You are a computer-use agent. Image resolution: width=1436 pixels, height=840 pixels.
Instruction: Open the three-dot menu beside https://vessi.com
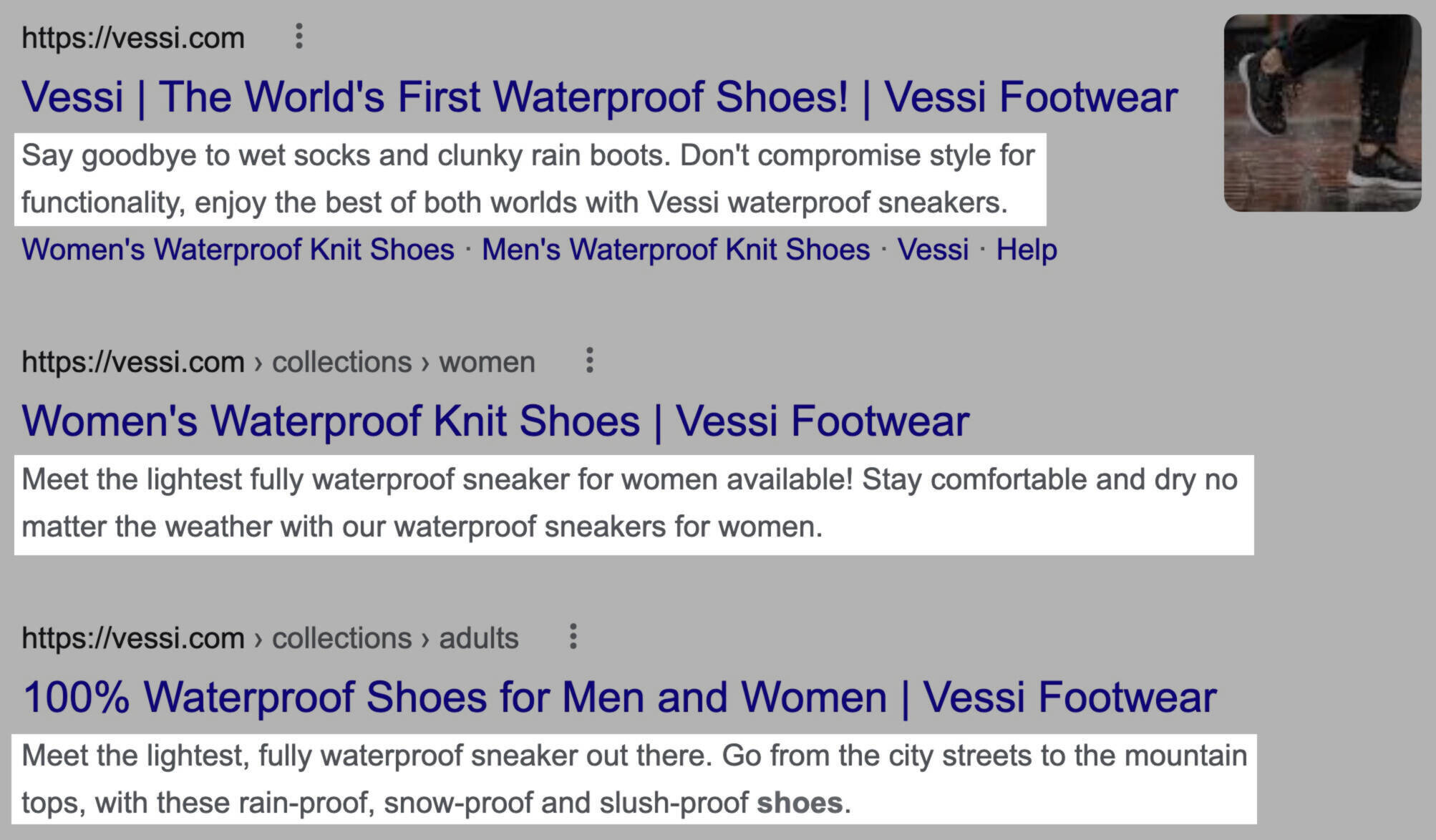299,36
